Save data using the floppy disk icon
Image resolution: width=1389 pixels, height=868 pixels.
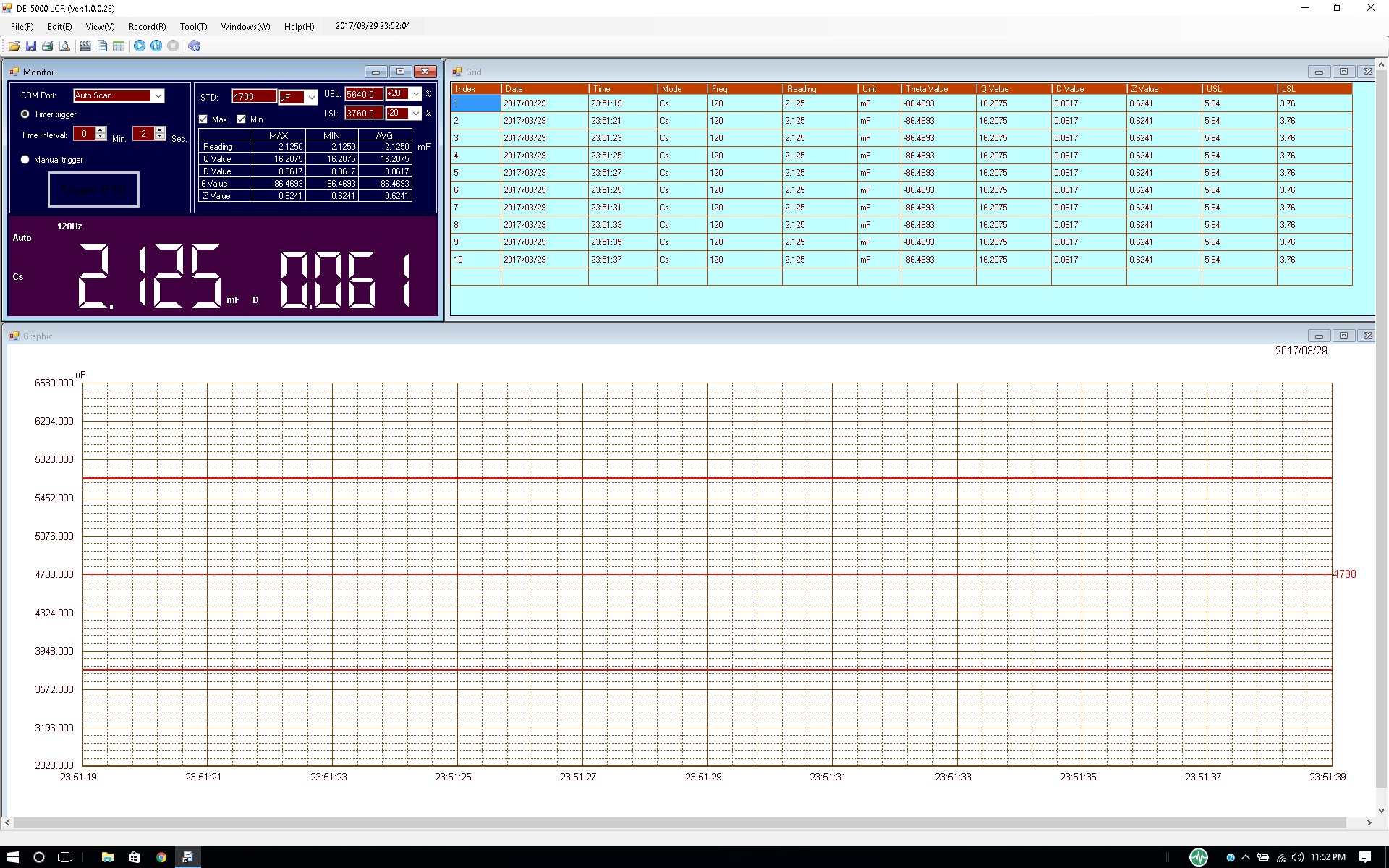coord(31,46)
